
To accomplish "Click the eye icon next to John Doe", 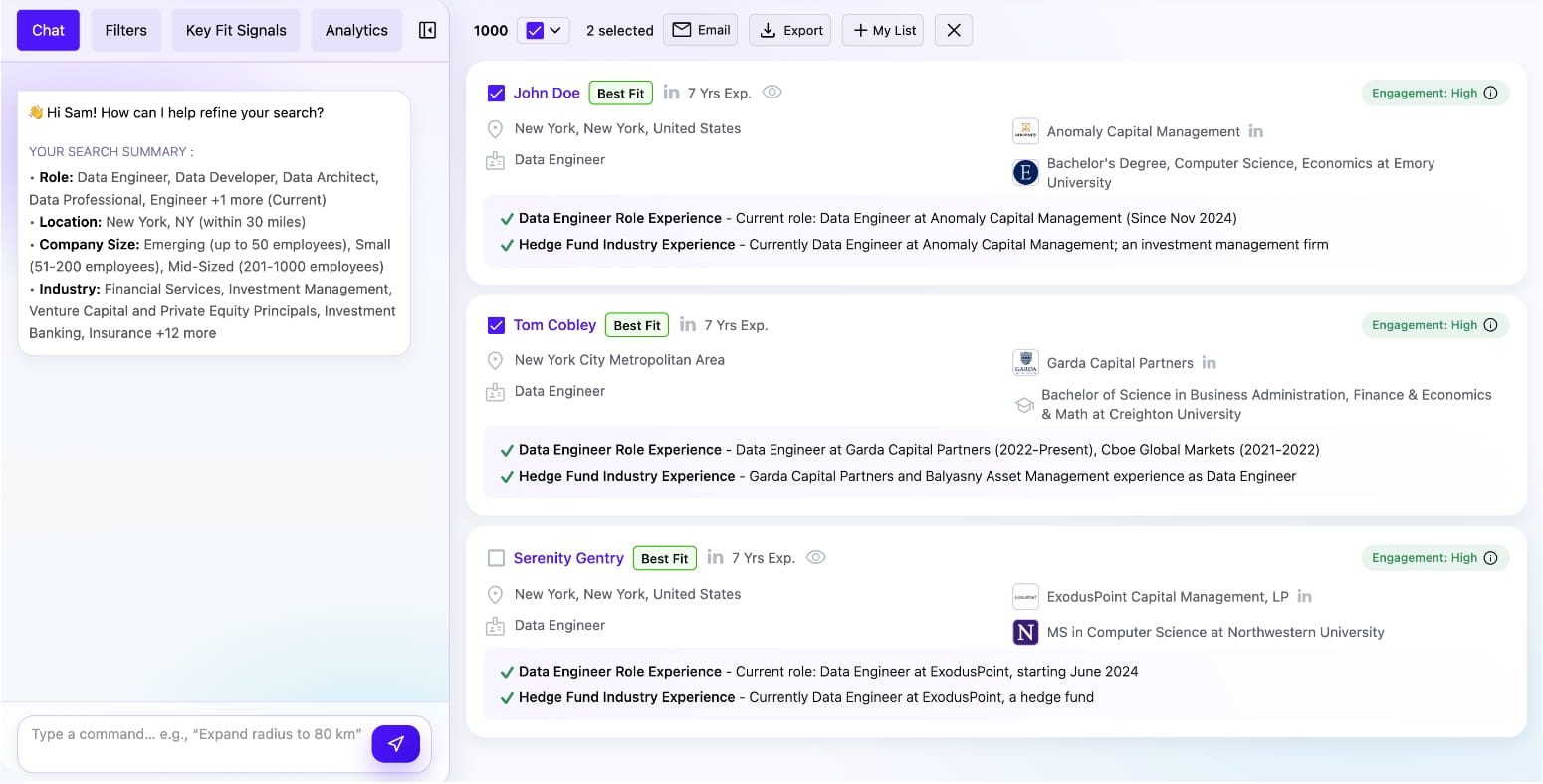I will coord(771,92).
